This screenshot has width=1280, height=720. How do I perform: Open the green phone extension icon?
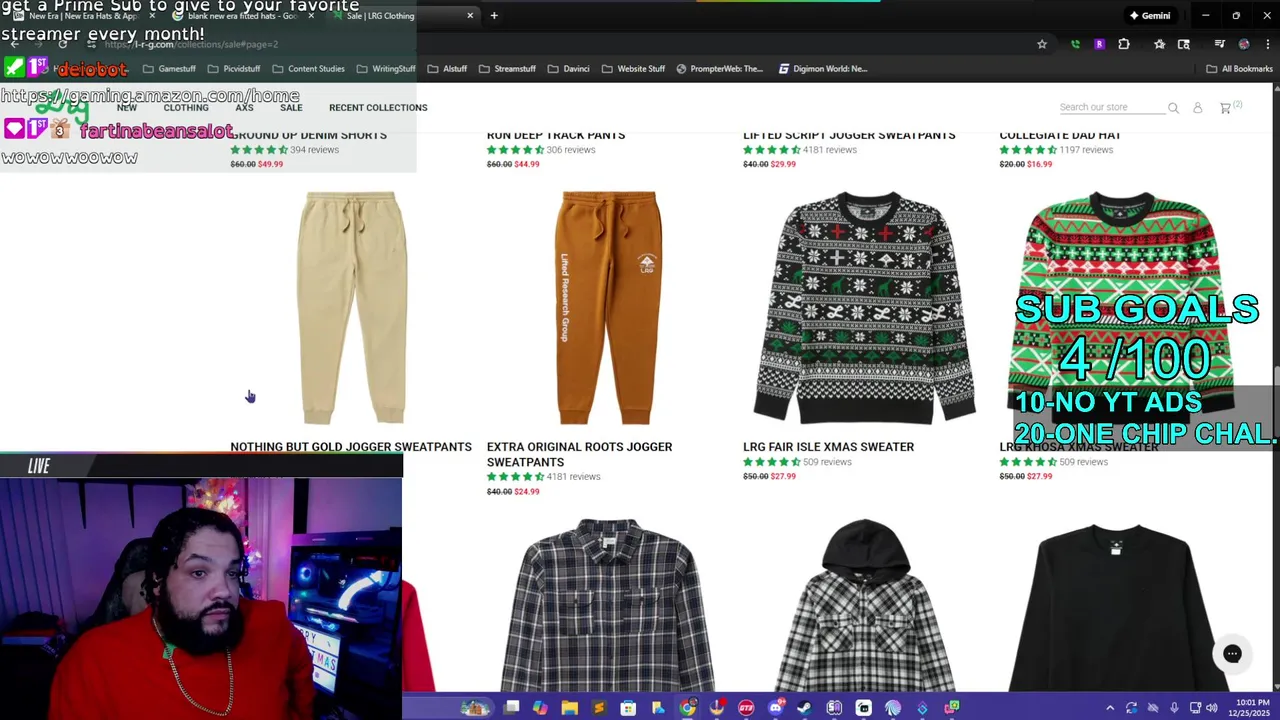click(1075, 44)
